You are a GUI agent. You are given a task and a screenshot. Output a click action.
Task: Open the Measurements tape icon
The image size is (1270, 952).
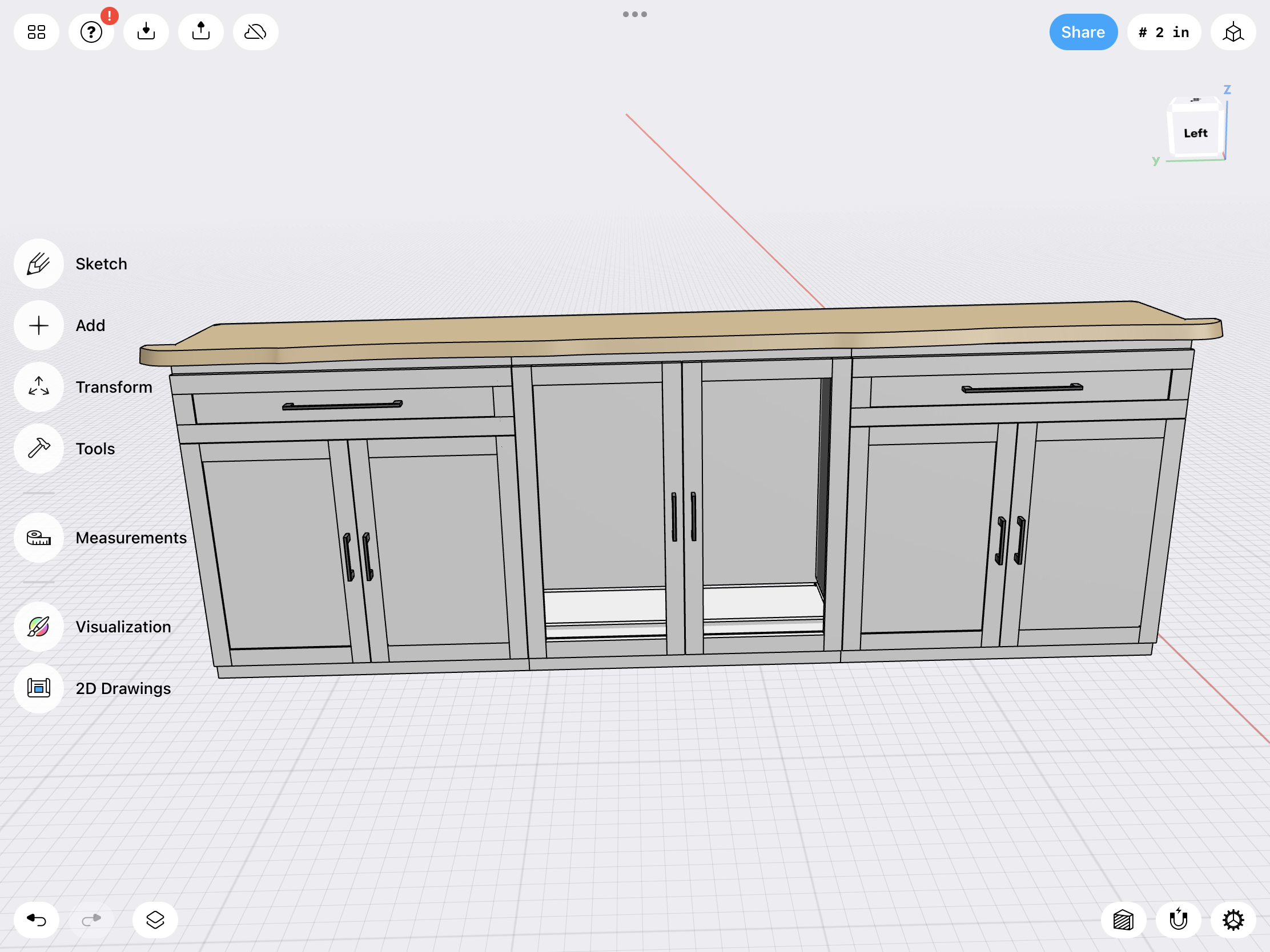click(x=38, y=538)
